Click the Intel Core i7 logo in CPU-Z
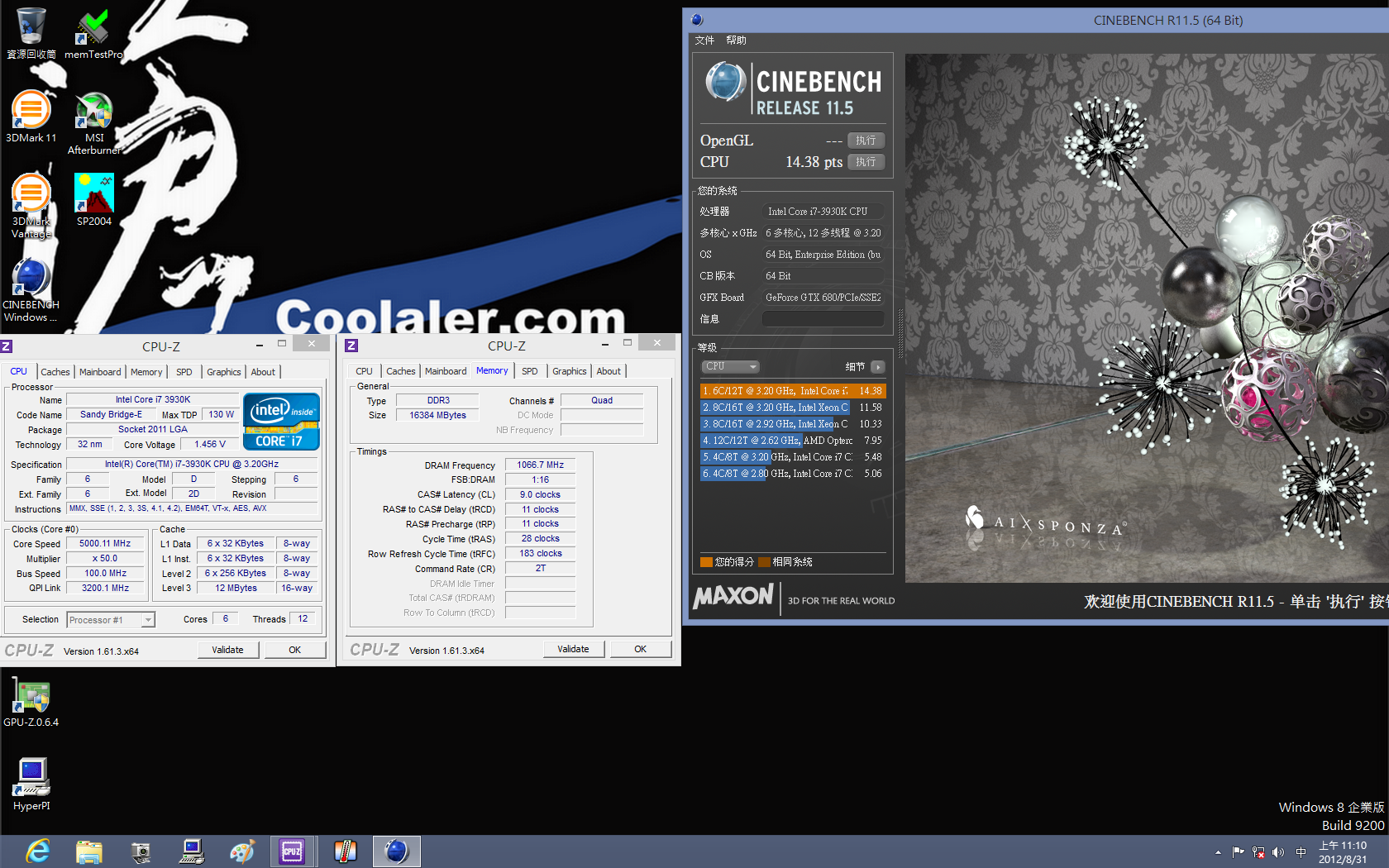The height and width of the screenshot is (868, 1389). 281,422
